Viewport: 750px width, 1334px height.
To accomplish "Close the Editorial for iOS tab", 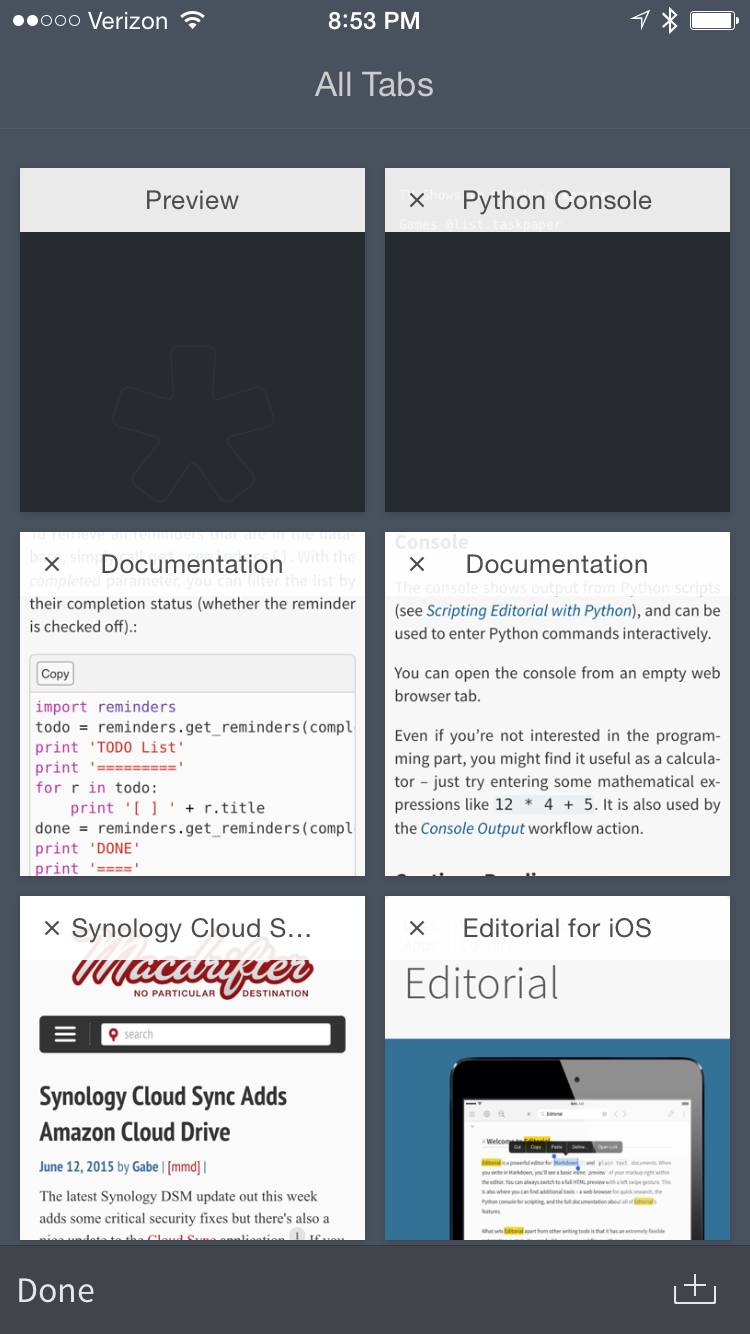I will tap(417, 928).
